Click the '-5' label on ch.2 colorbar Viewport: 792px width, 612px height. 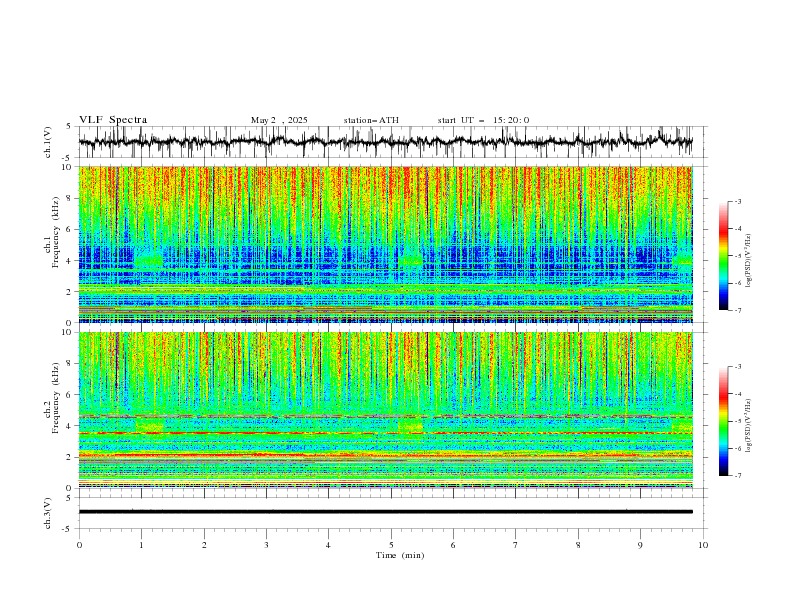[737, 421]
